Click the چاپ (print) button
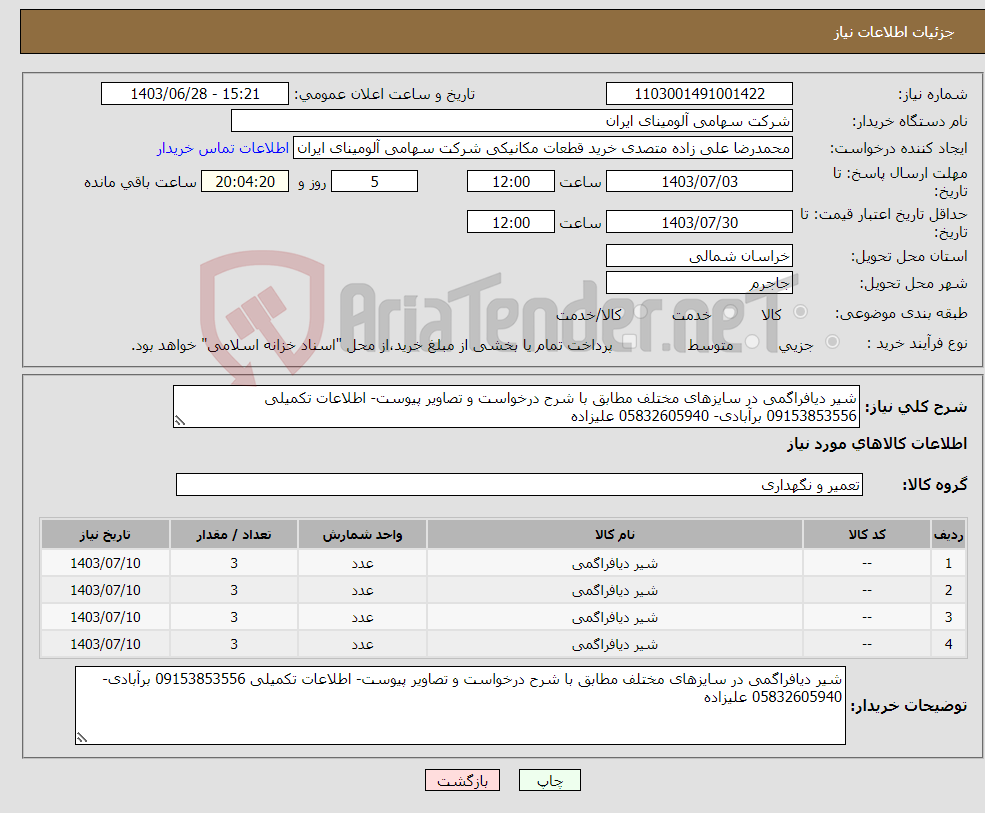 [x=550, y=780]
